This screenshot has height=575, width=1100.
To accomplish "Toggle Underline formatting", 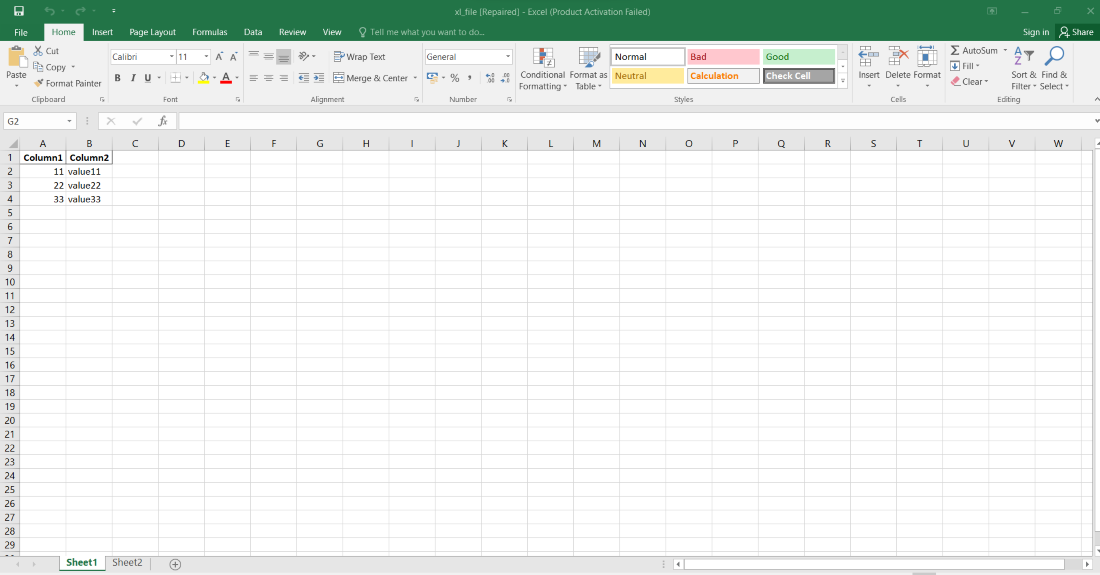I will tap(147, 78).
